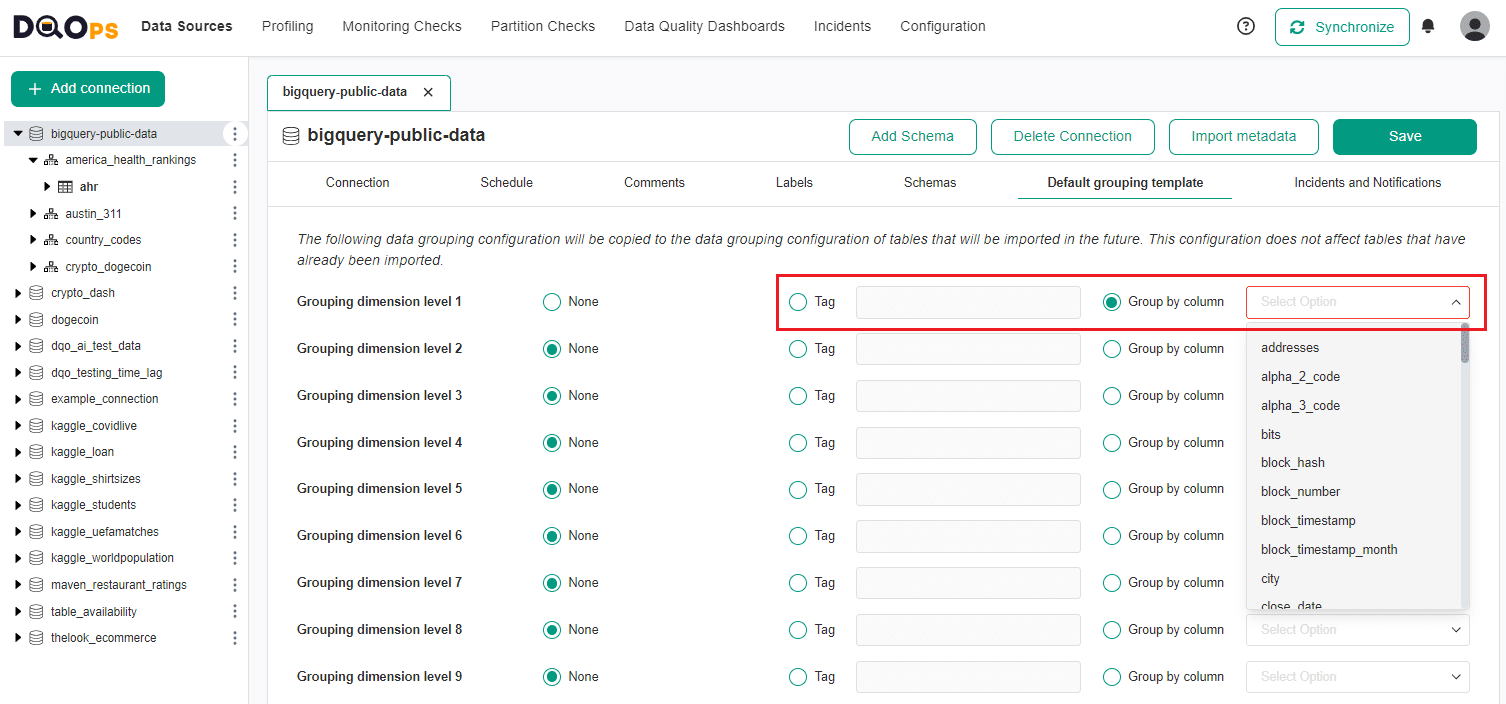Open the three-dot menu for crypto_dogecoin

tap(235, 267)
